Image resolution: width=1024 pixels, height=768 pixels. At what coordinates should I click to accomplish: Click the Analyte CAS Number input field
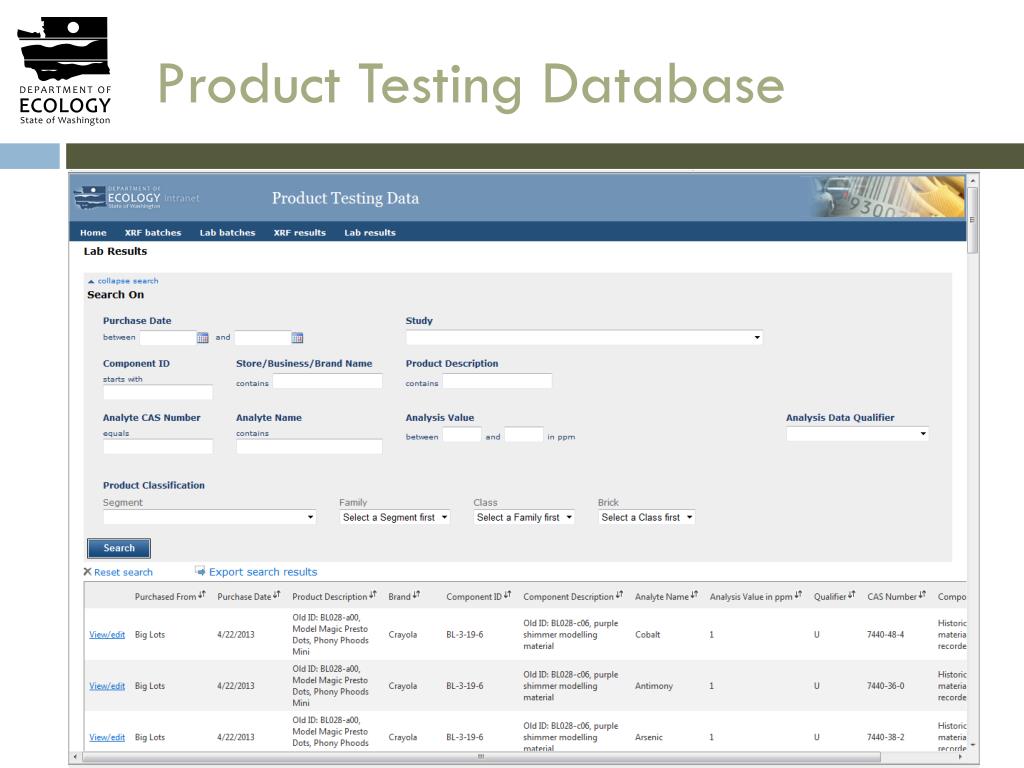pyautogui.click(x=158, y=447)
